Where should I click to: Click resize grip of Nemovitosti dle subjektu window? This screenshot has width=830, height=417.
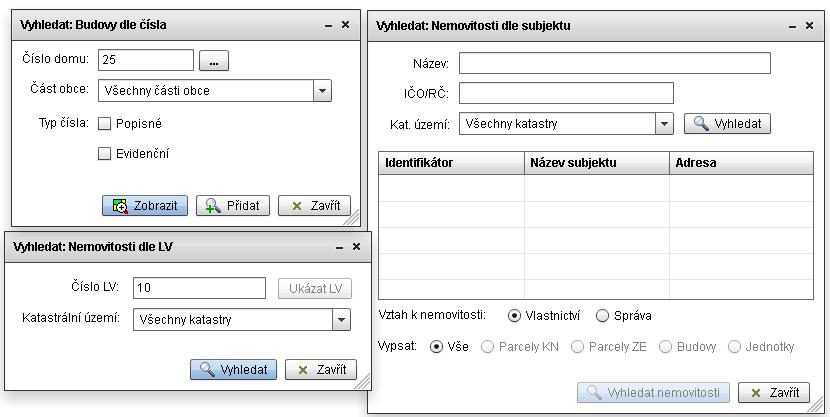(x=817, y=405)
